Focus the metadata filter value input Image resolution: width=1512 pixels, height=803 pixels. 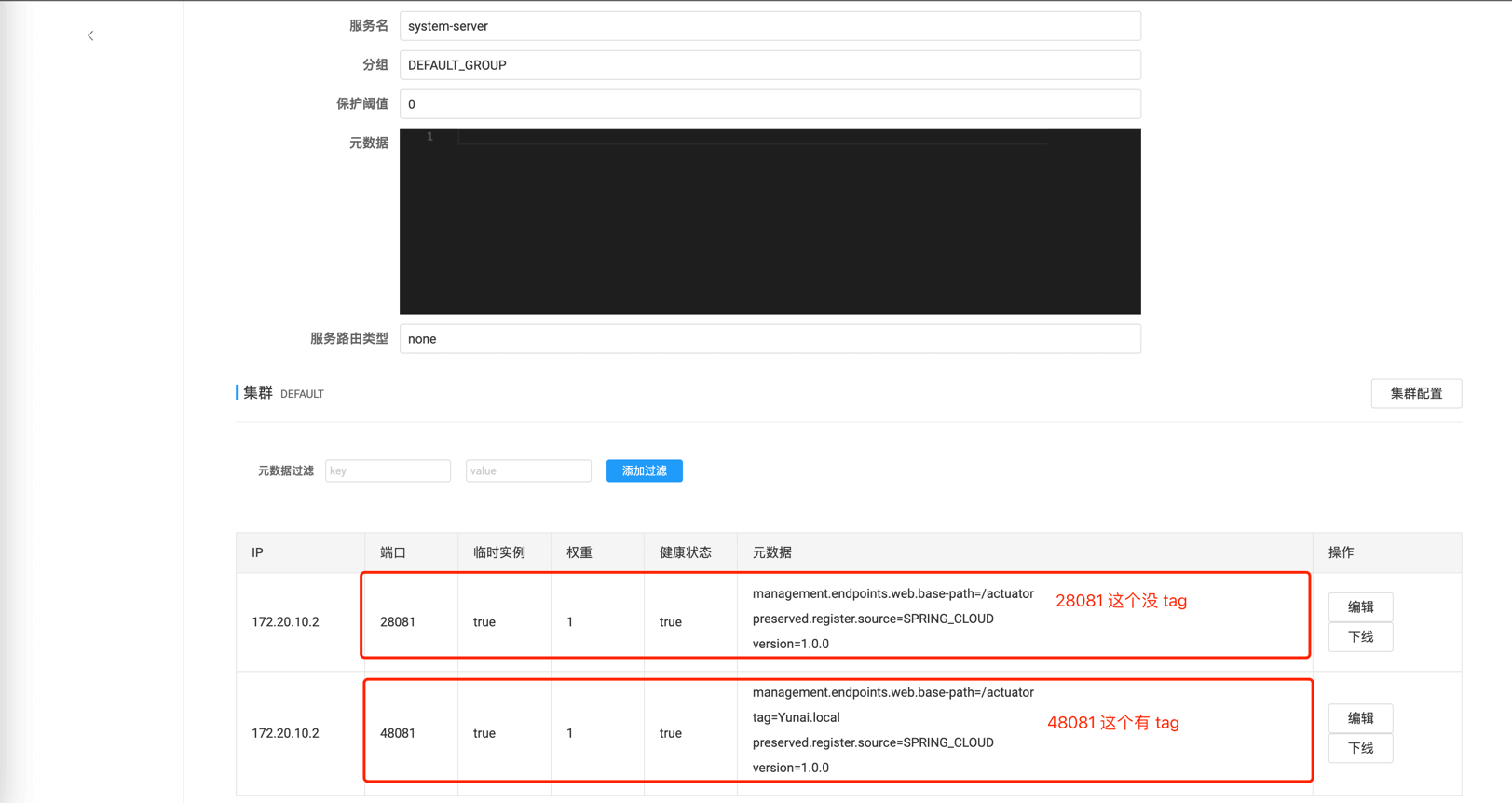click(x=528, y=471)
